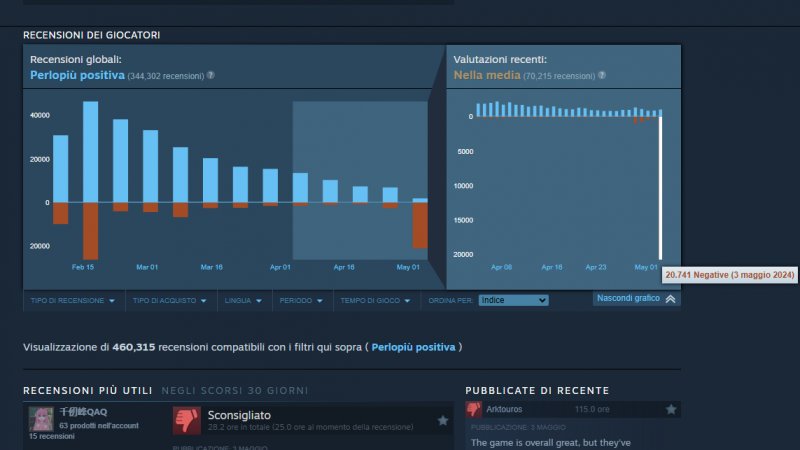Open the Tempo di gioco filter dropdown
Screen dimensions: 800x450
click(x=376, y=301)
